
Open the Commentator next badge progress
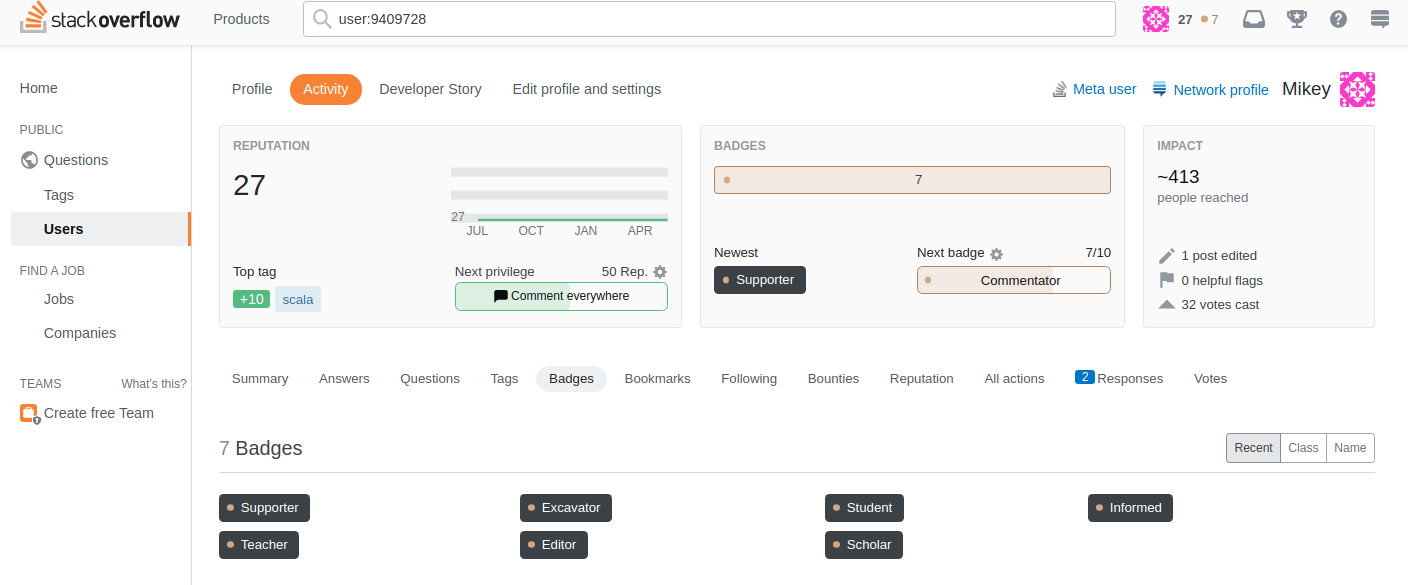[1013, 280]
